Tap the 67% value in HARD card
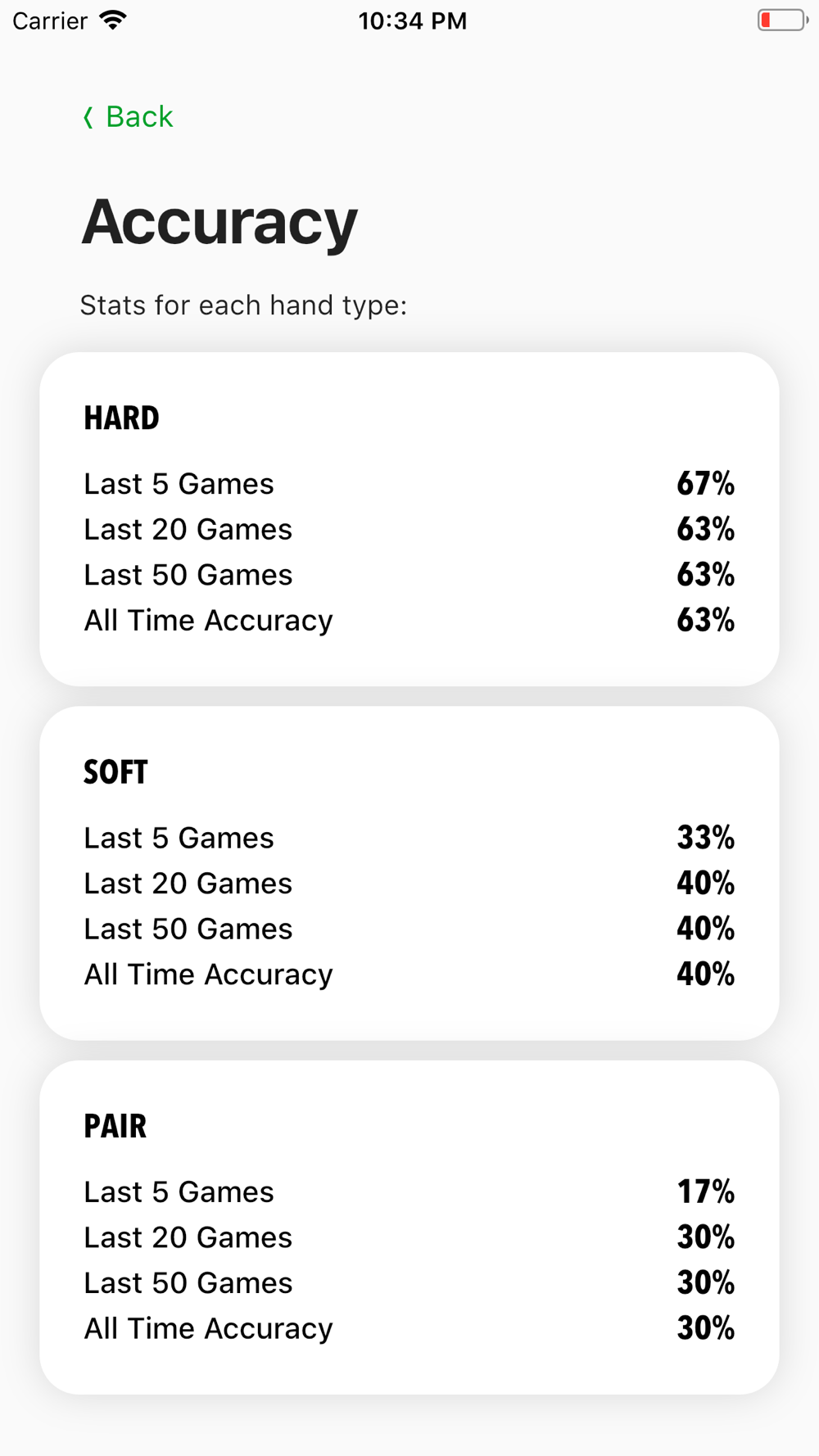Screen dimensions: 819x1456 pos(705,484)
